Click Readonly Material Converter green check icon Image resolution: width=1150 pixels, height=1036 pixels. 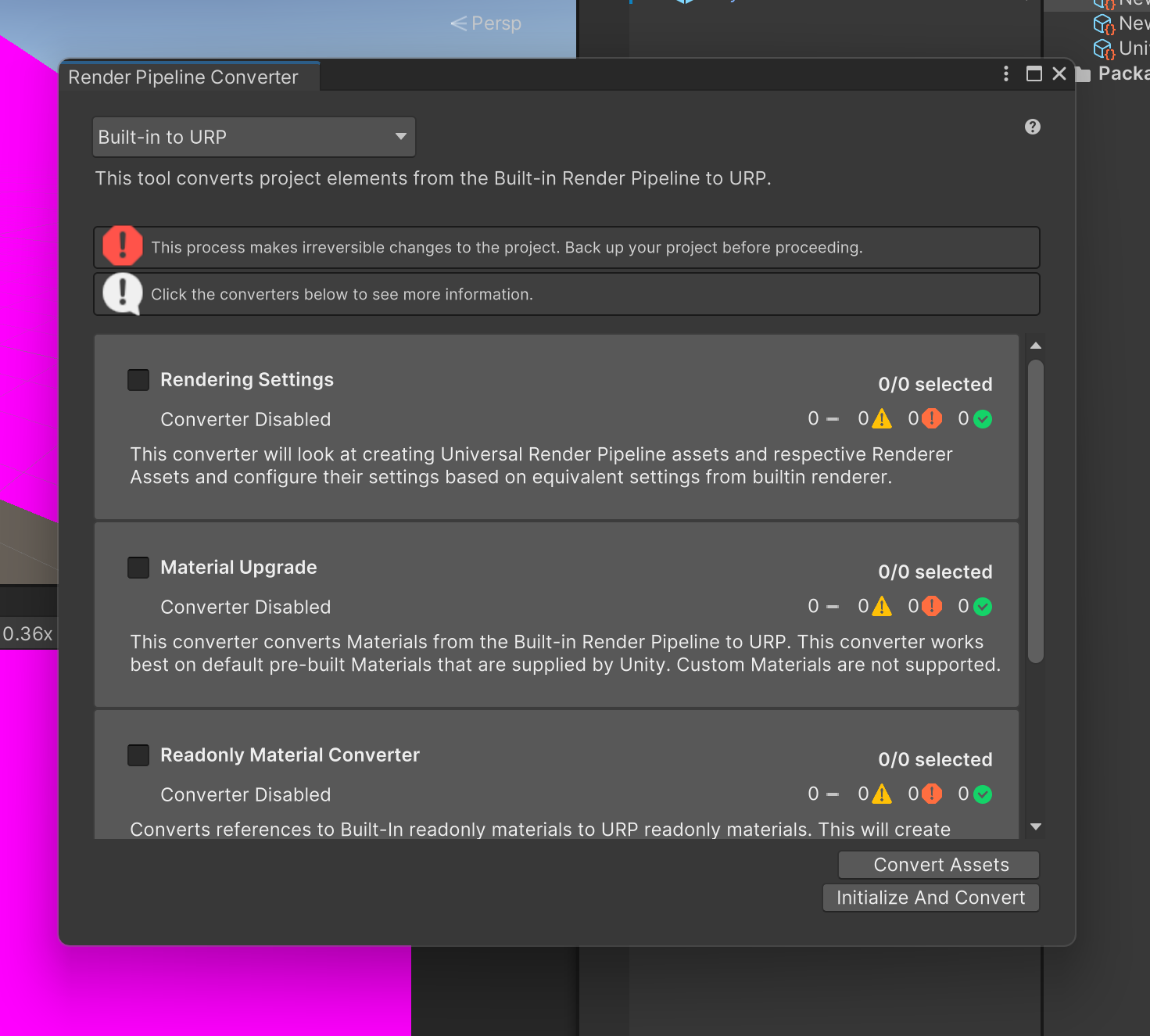[983, 794]
